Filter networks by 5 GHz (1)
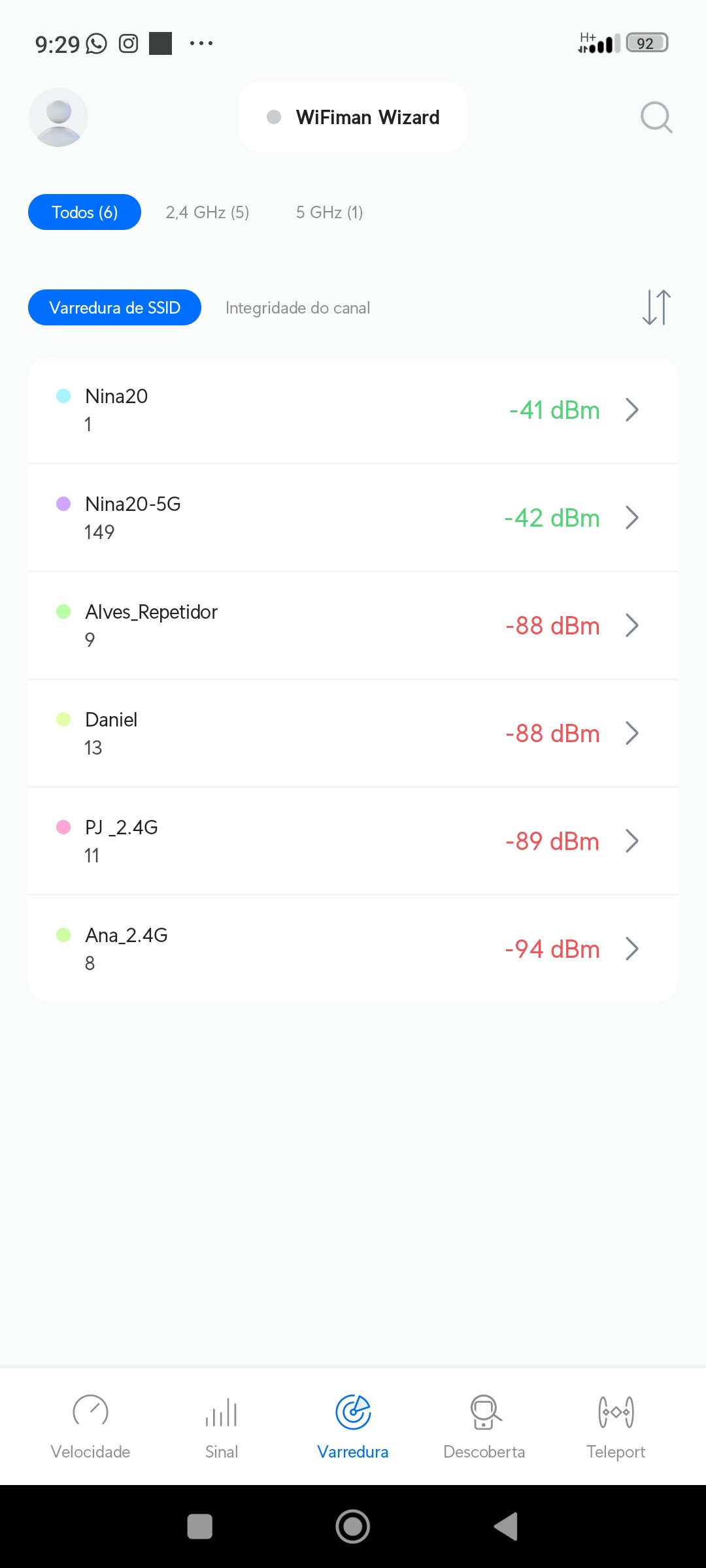 click(329, 212)
